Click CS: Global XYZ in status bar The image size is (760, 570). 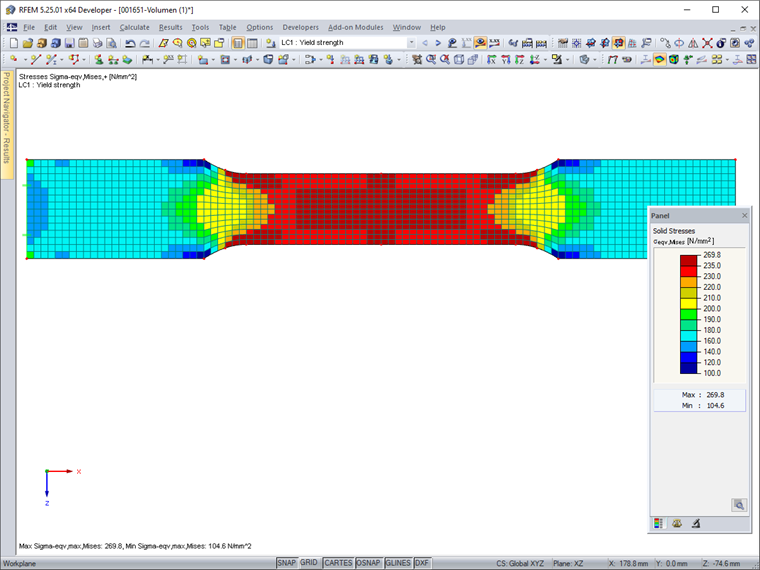point(520,563)
